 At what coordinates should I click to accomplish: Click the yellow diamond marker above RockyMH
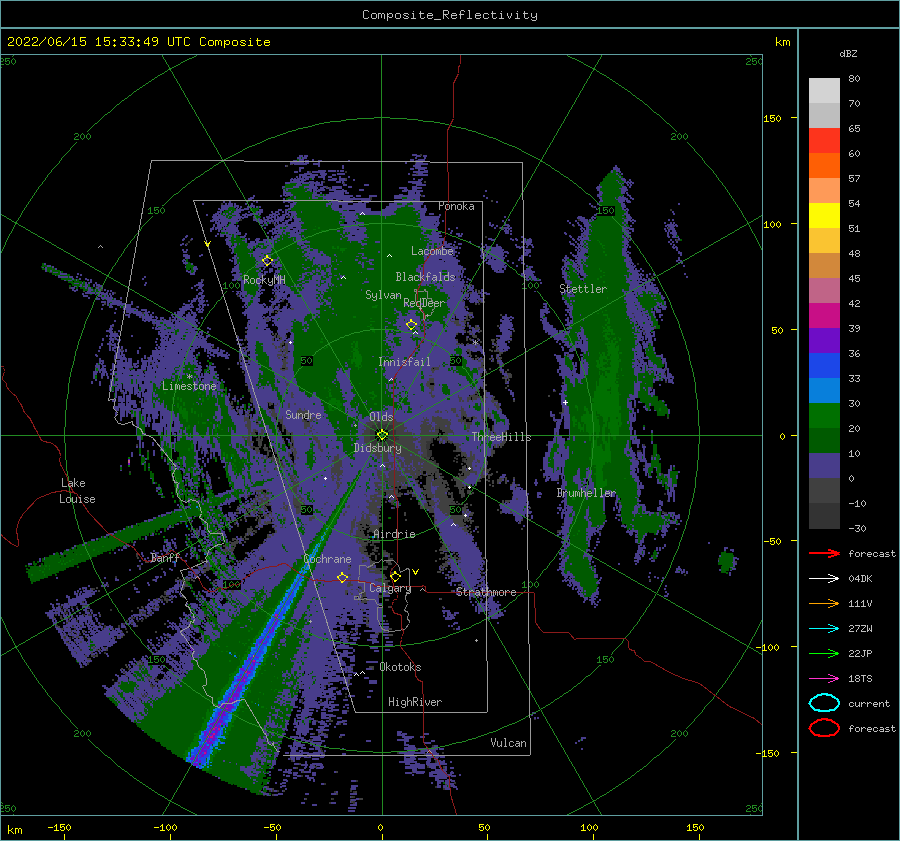(x=267, y=261)
